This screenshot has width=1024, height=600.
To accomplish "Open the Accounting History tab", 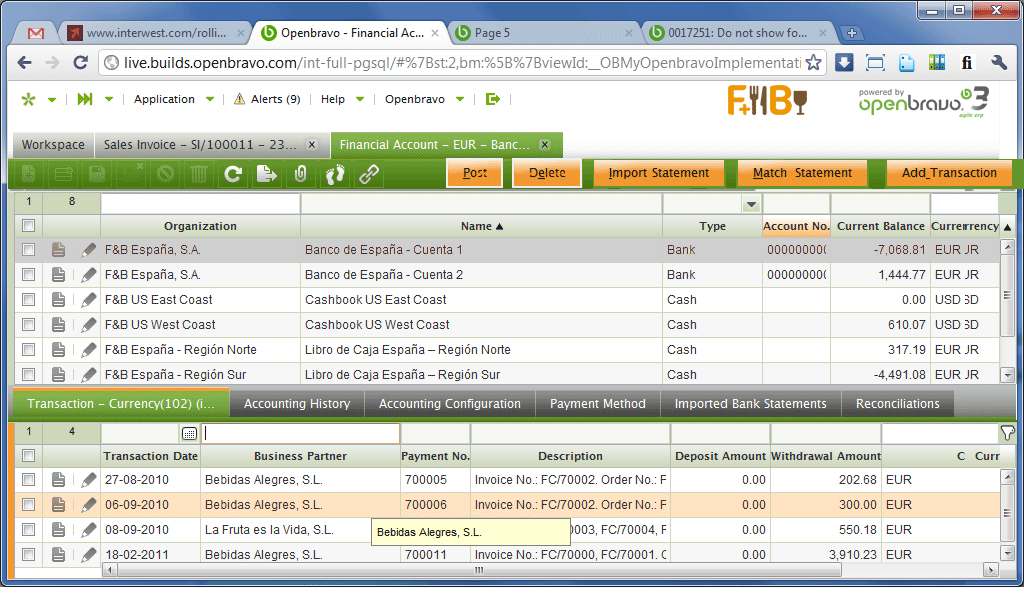I will tap(297, 404).
